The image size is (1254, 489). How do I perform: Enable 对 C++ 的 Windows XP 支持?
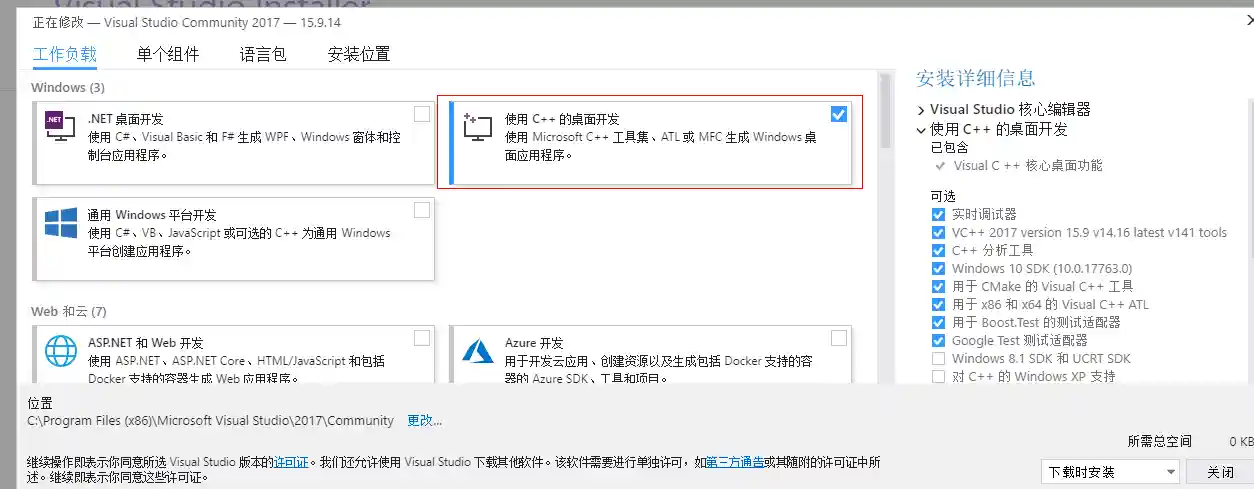(938, 376)
